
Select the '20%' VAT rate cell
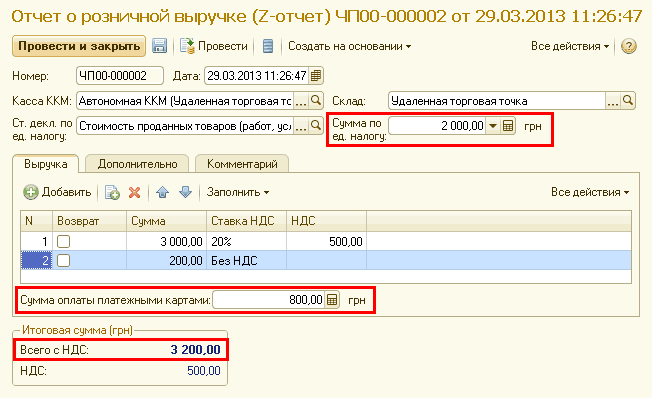click(246, 242)
